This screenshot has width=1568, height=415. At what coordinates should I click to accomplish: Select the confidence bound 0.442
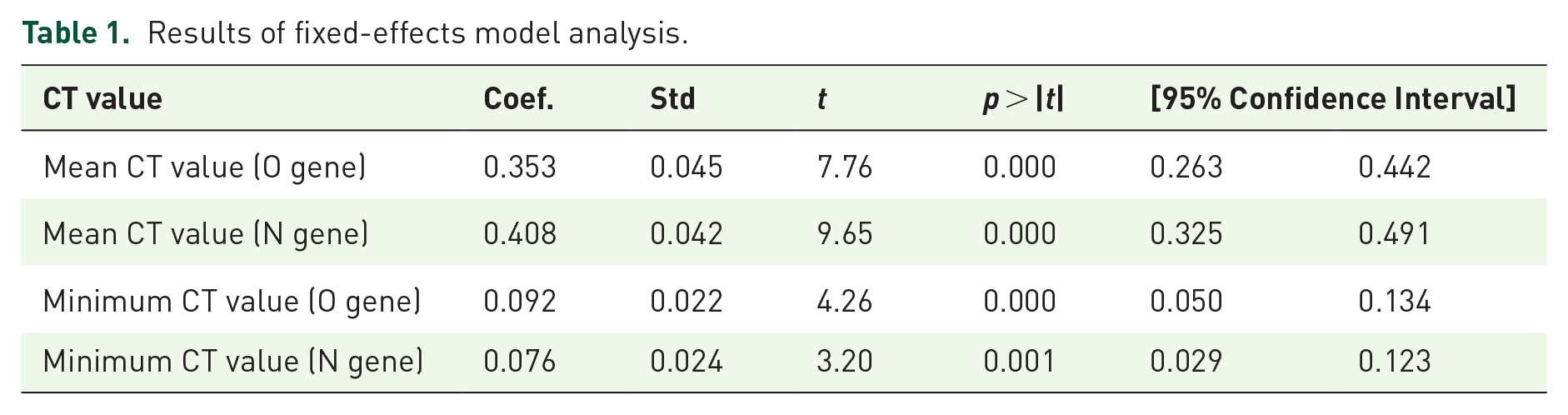[1395, 167]
